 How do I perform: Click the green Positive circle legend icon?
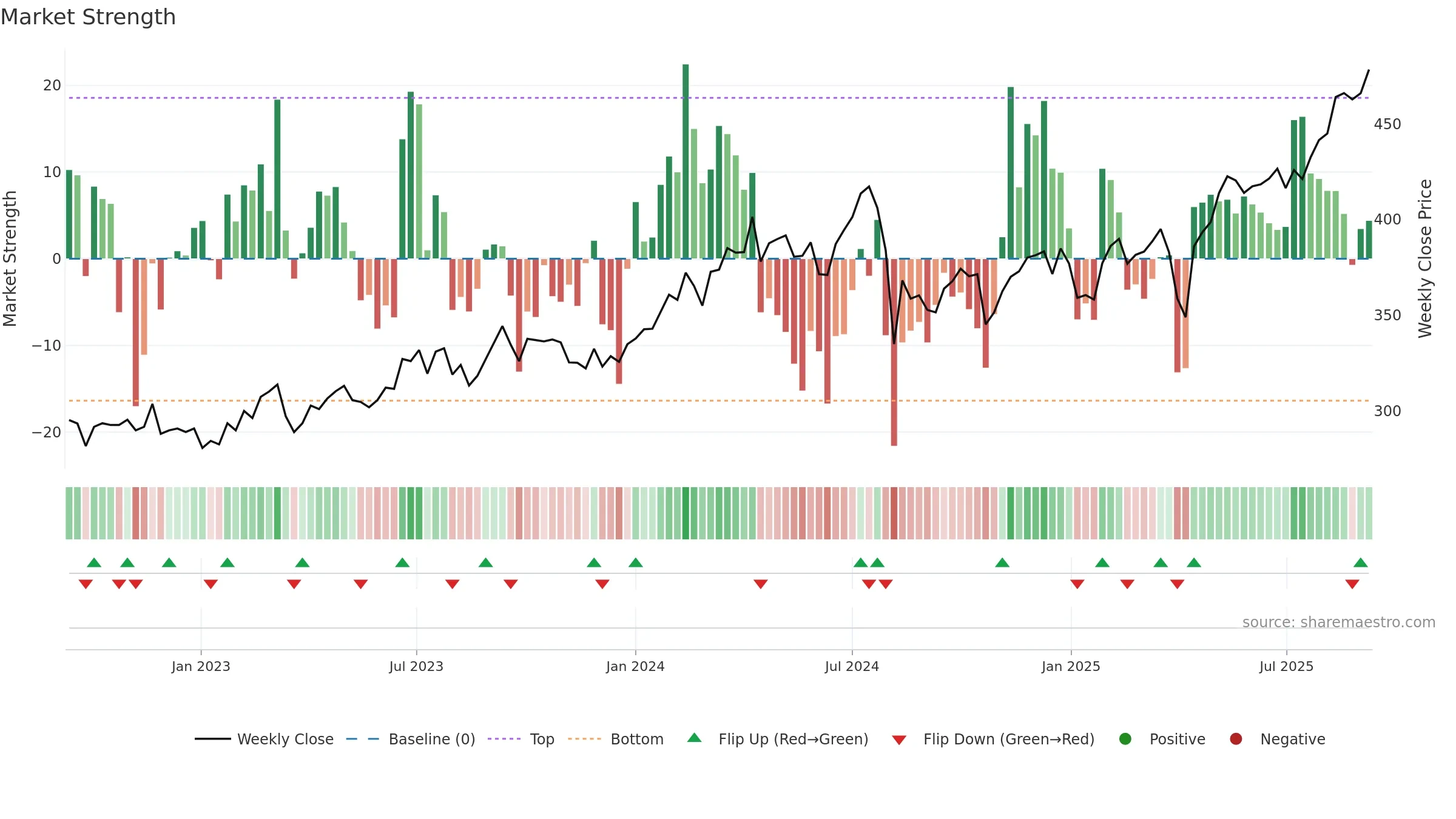click(x=1125, y=739)
